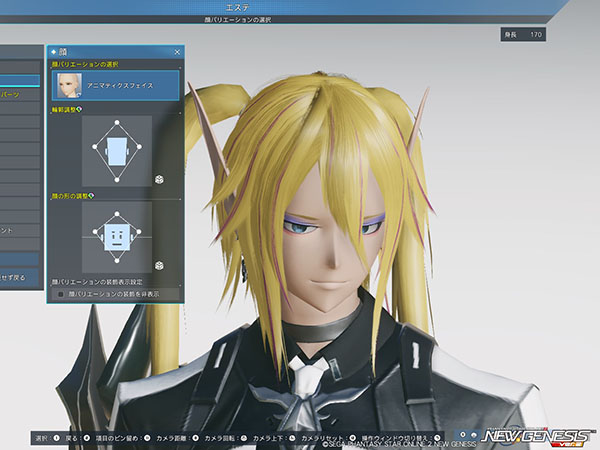Click the 操作ウィンドウ切り替え key icon
Image resolution: width=600 pixels, height=450 pixels.
[x=437, y=438]
